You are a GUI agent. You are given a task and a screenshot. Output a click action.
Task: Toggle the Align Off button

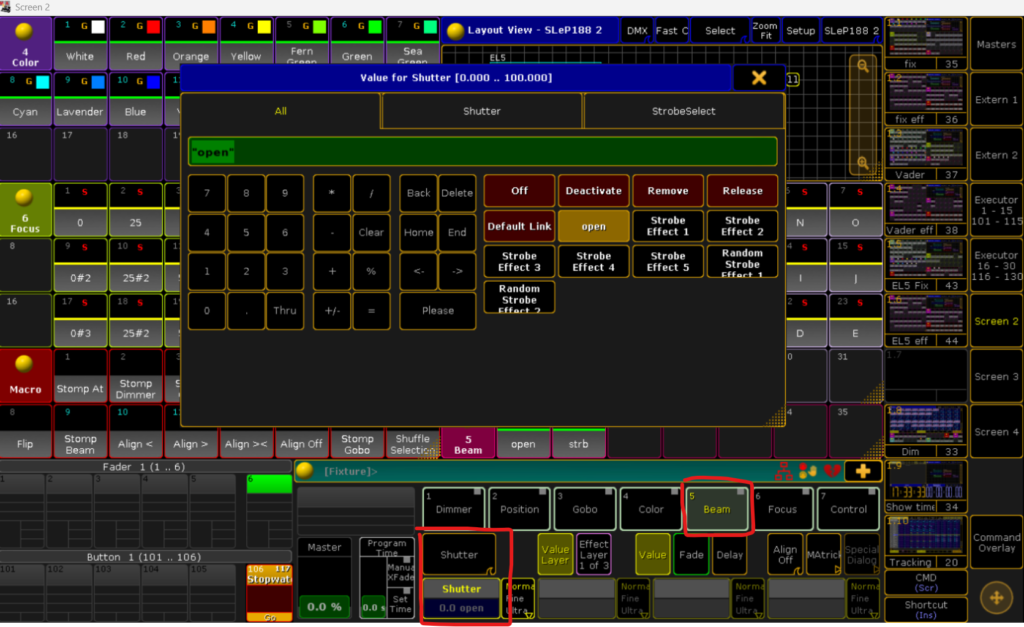784,554
